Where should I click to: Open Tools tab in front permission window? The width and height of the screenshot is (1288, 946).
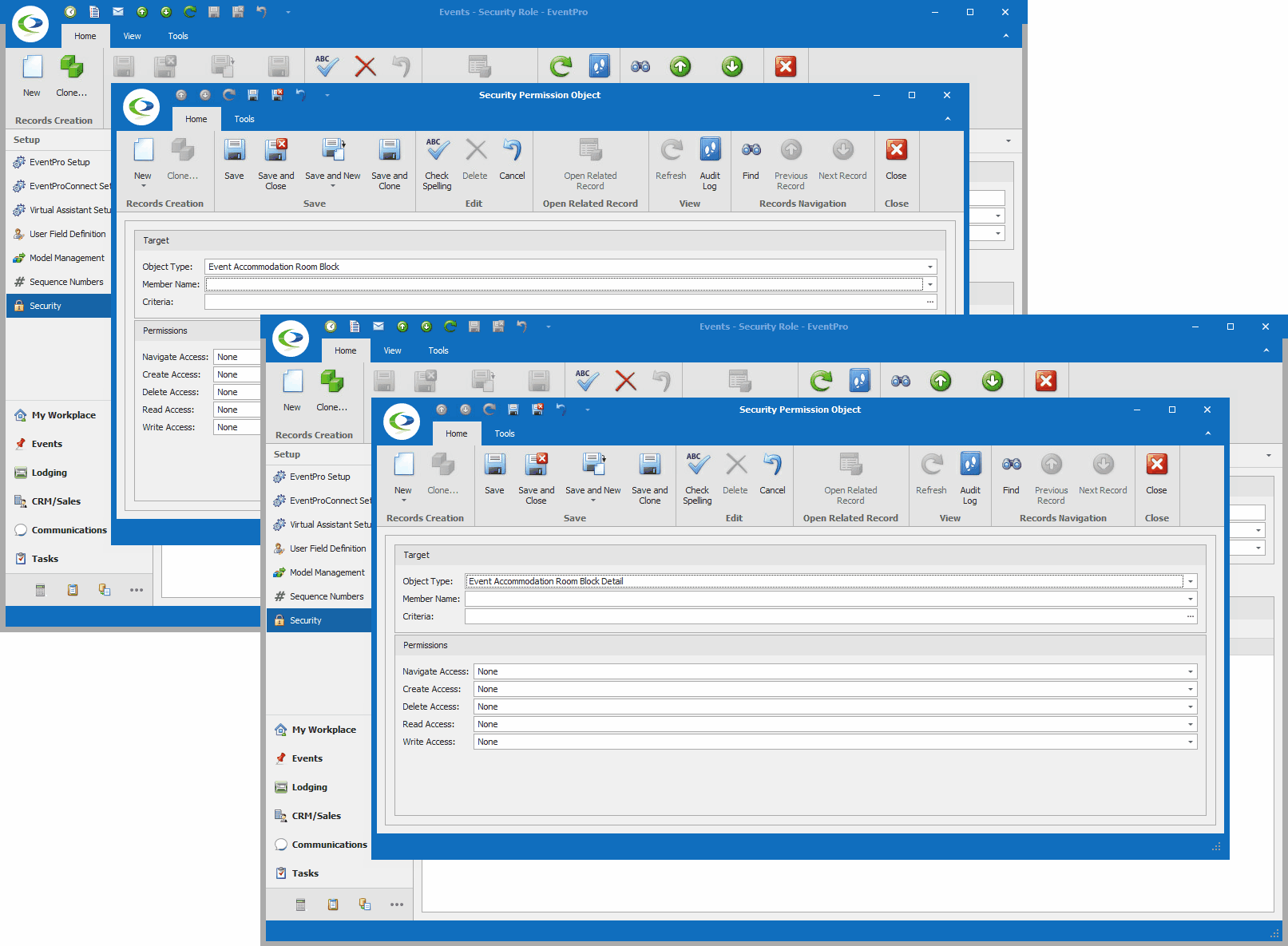click(505, 433)
